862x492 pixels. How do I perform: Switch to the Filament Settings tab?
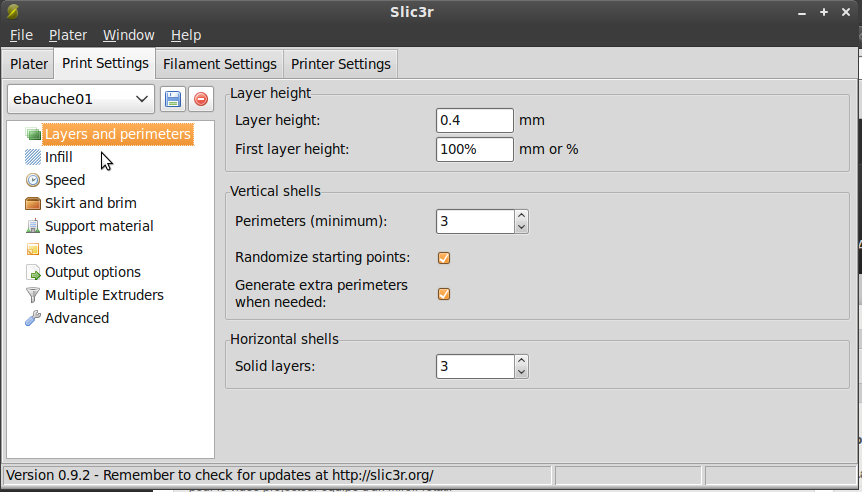click(219, 64)
